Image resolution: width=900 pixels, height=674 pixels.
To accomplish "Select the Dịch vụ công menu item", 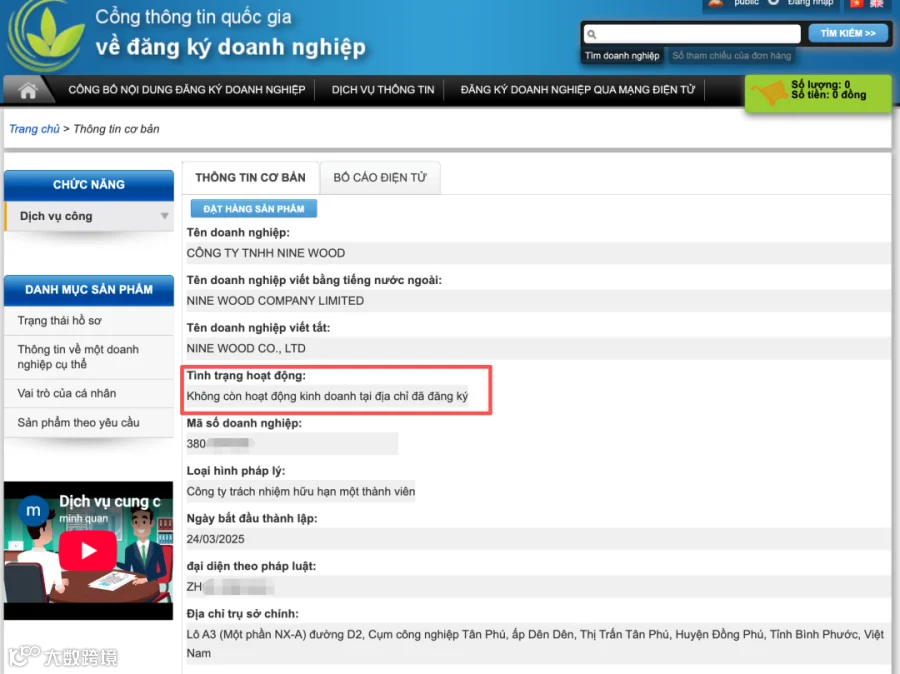I will pyautogui.click(x=89, y=216).
